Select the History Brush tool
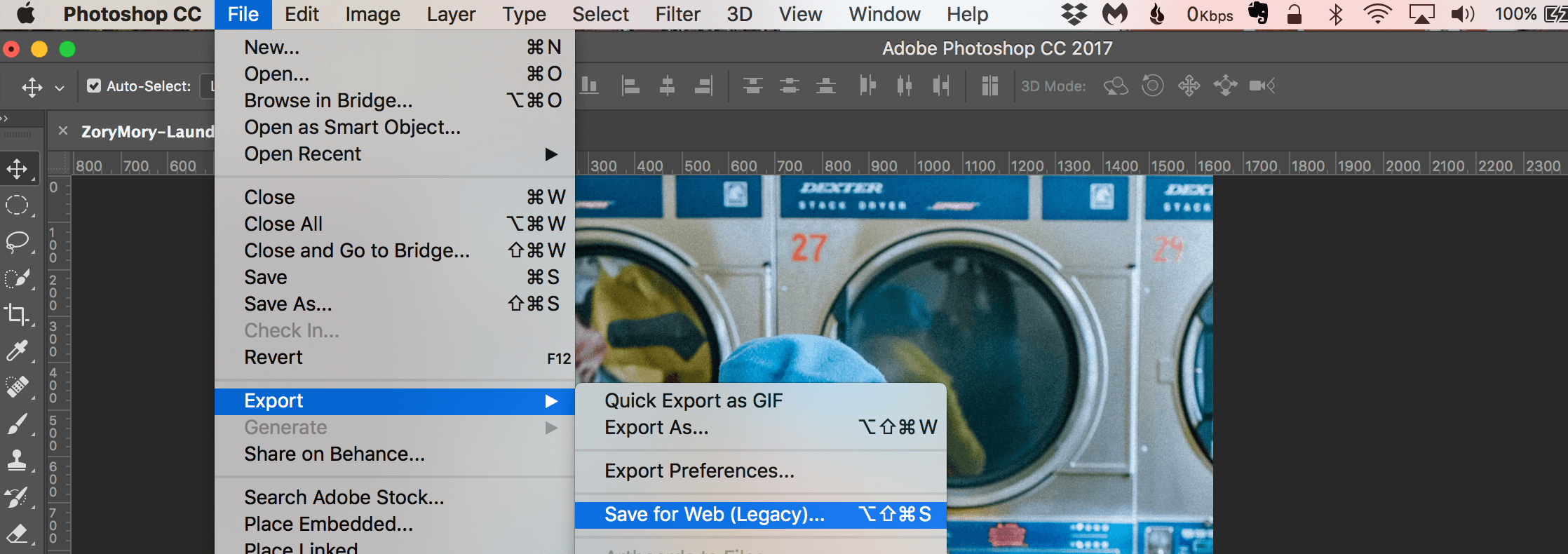 [17, 497]
